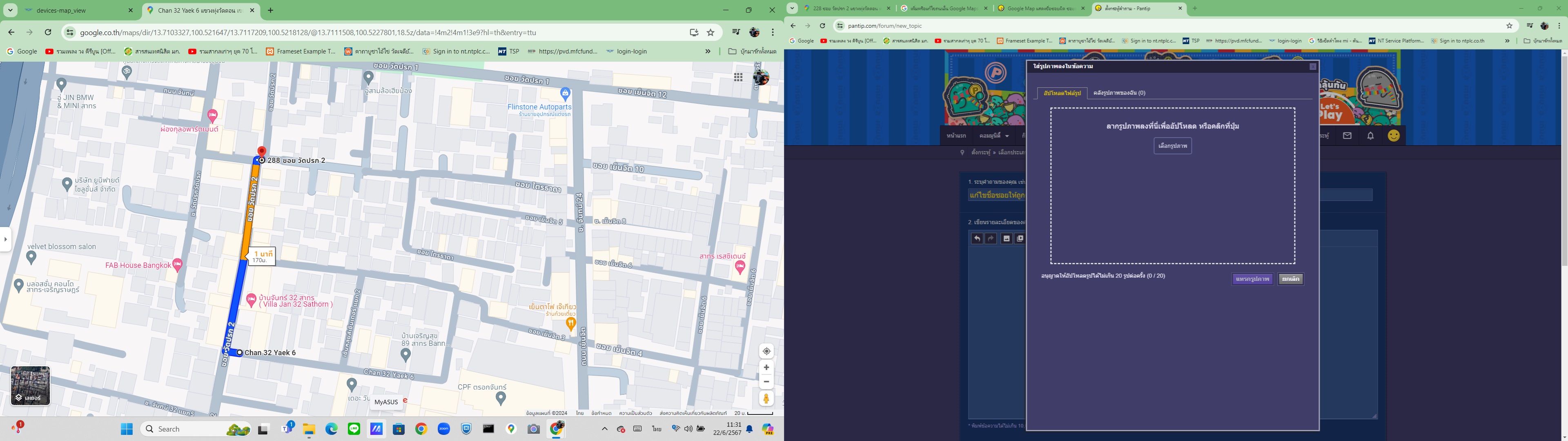Screen dimensions: 1568x441
Task: Click the 1 นาที 170 ม. route label
Action: 262,256
